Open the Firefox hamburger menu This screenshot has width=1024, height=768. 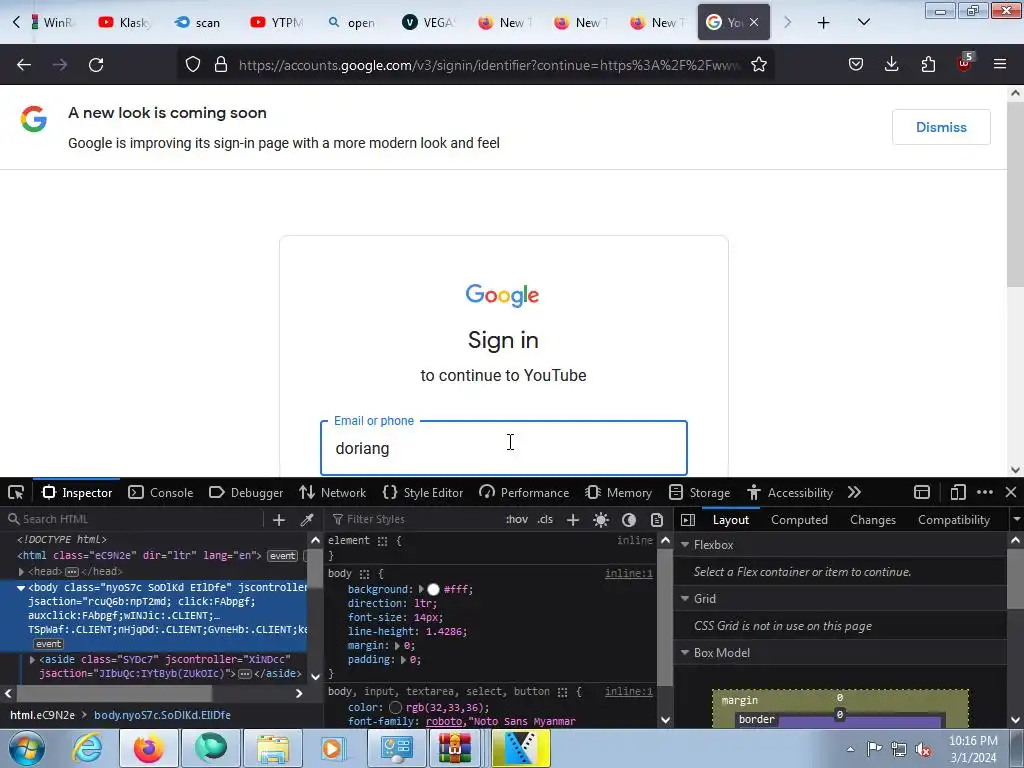[1000, 65]
